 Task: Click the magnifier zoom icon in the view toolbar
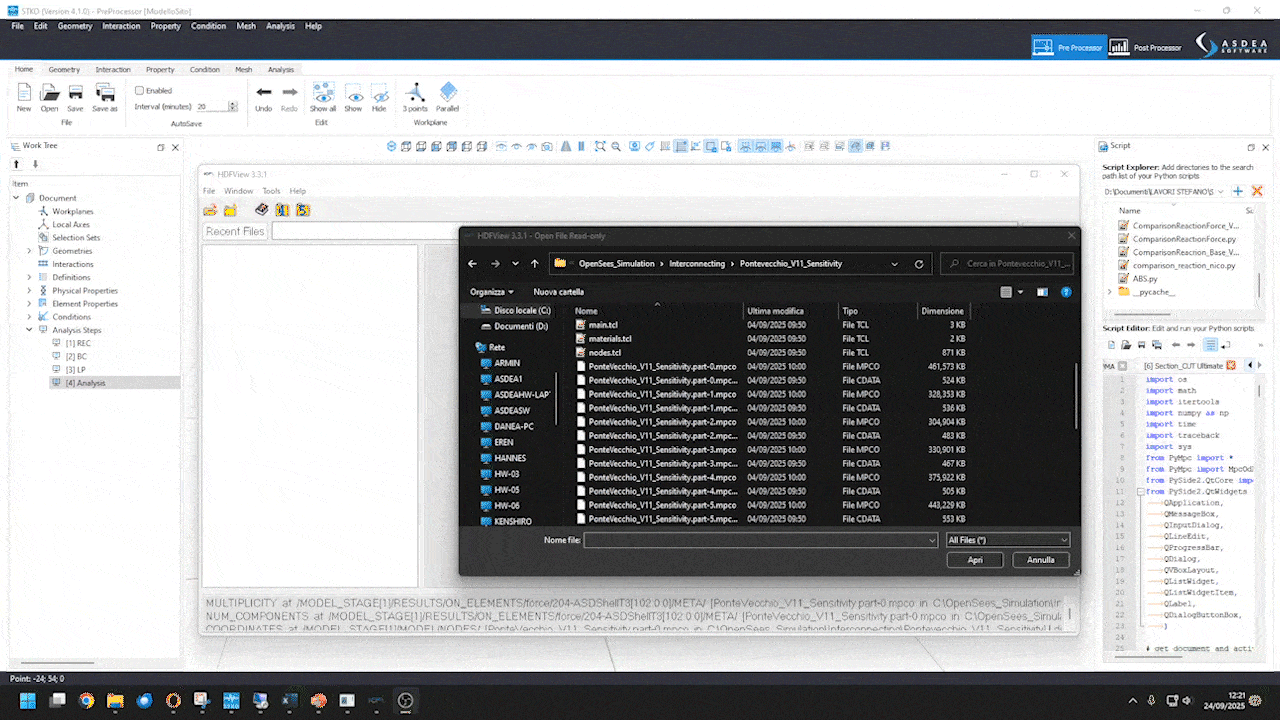point(616,146)
